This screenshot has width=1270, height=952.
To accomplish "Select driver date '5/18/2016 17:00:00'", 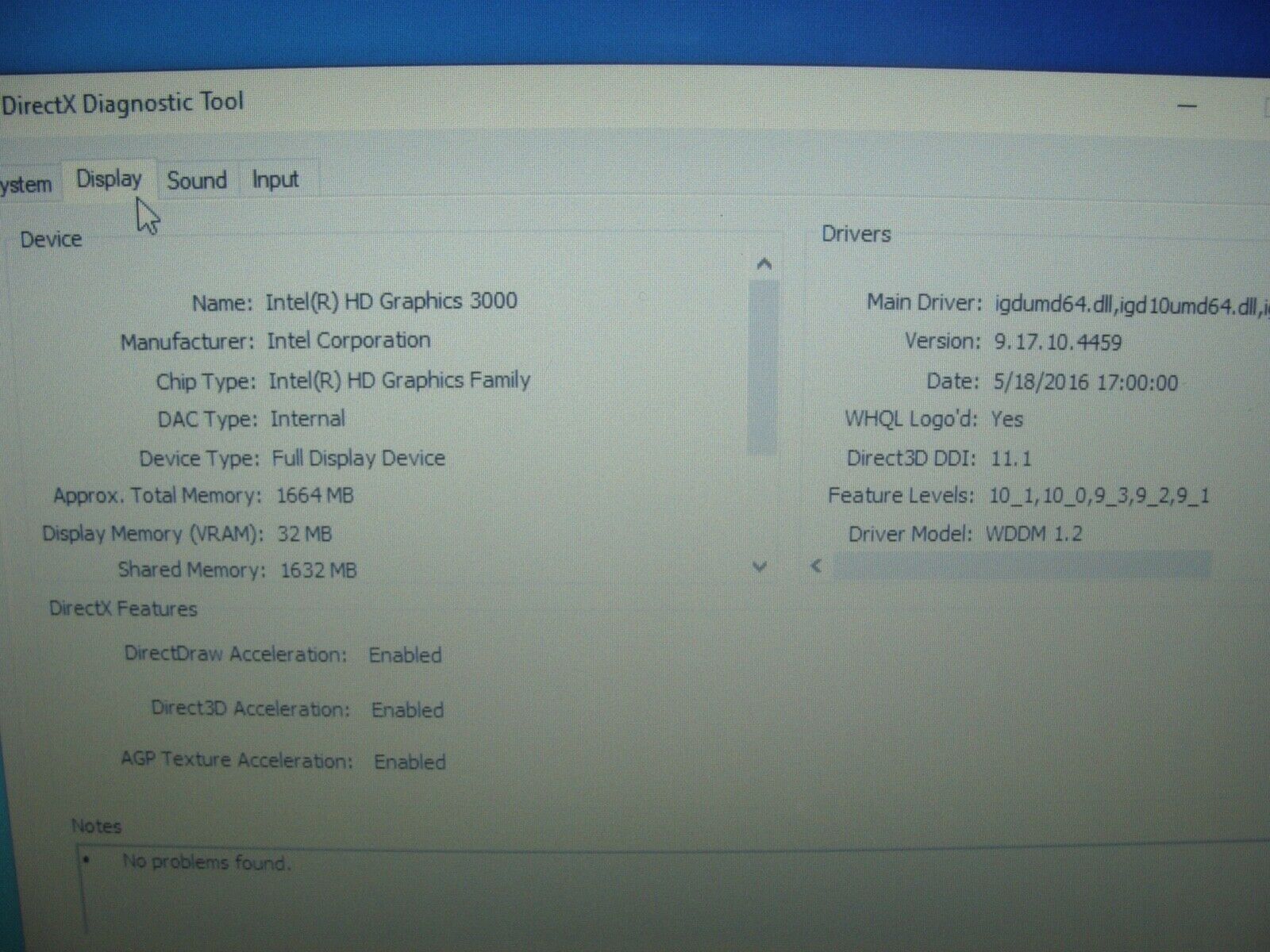I will coord(1086,382).
